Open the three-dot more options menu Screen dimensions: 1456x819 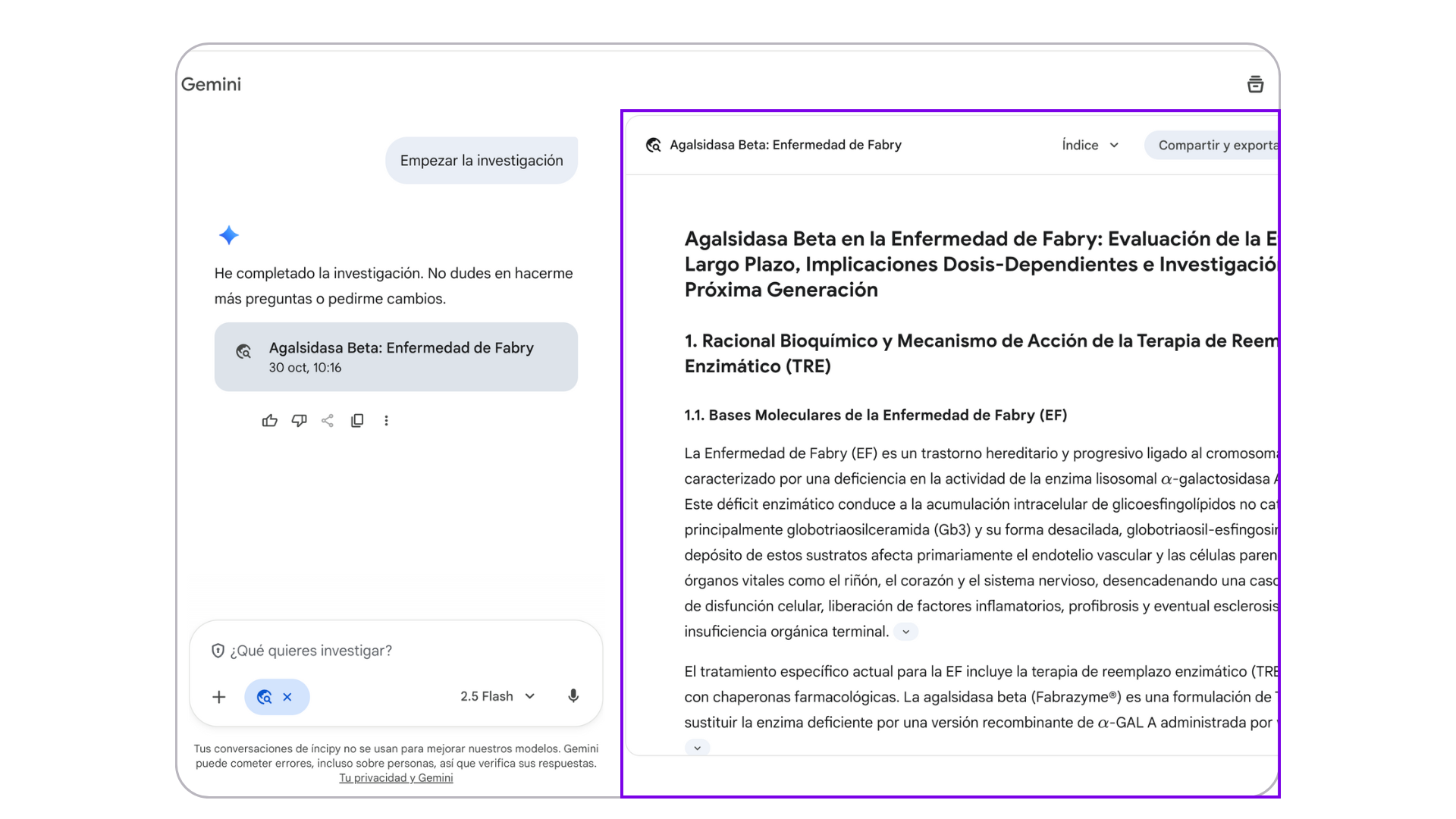(x=386, y=421)
